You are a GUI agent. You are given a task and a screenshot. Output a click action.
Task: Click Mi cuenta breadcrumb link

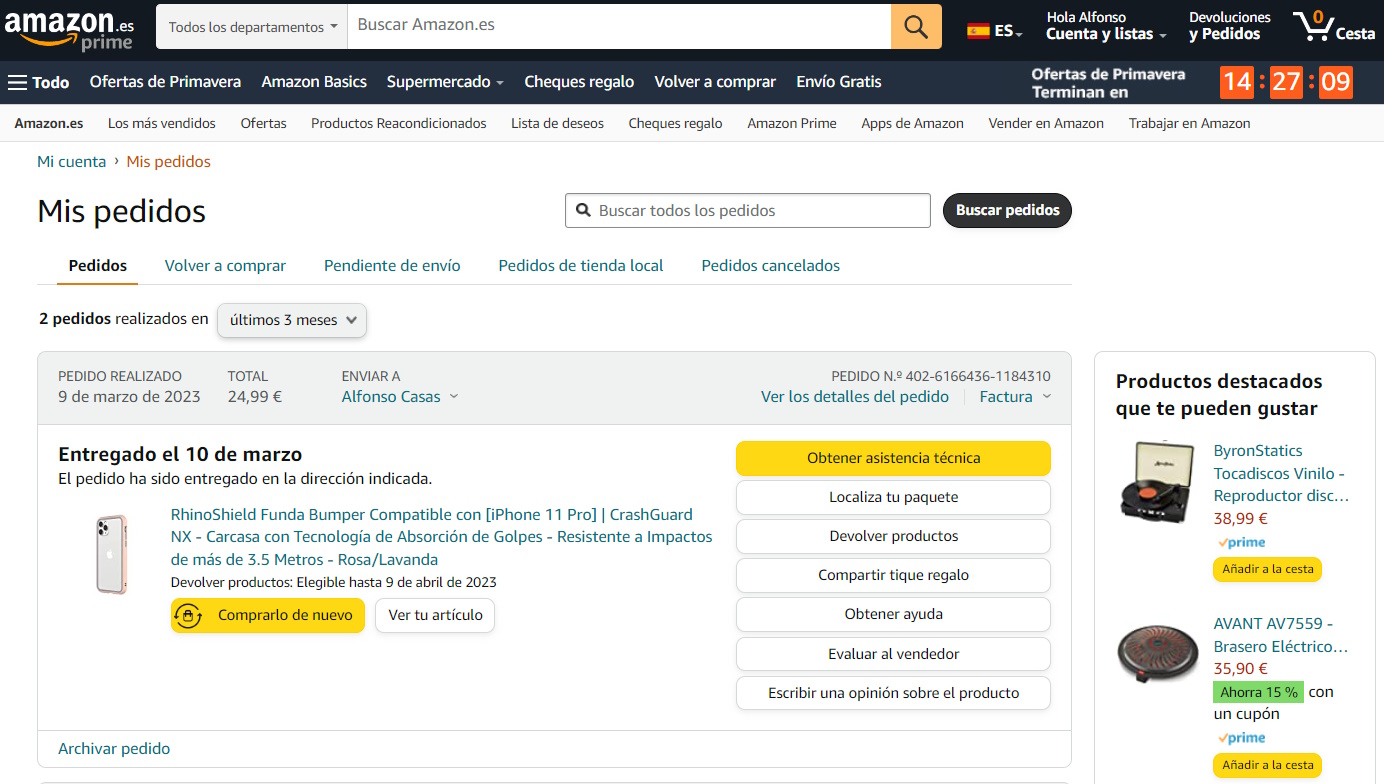point(71,161)
